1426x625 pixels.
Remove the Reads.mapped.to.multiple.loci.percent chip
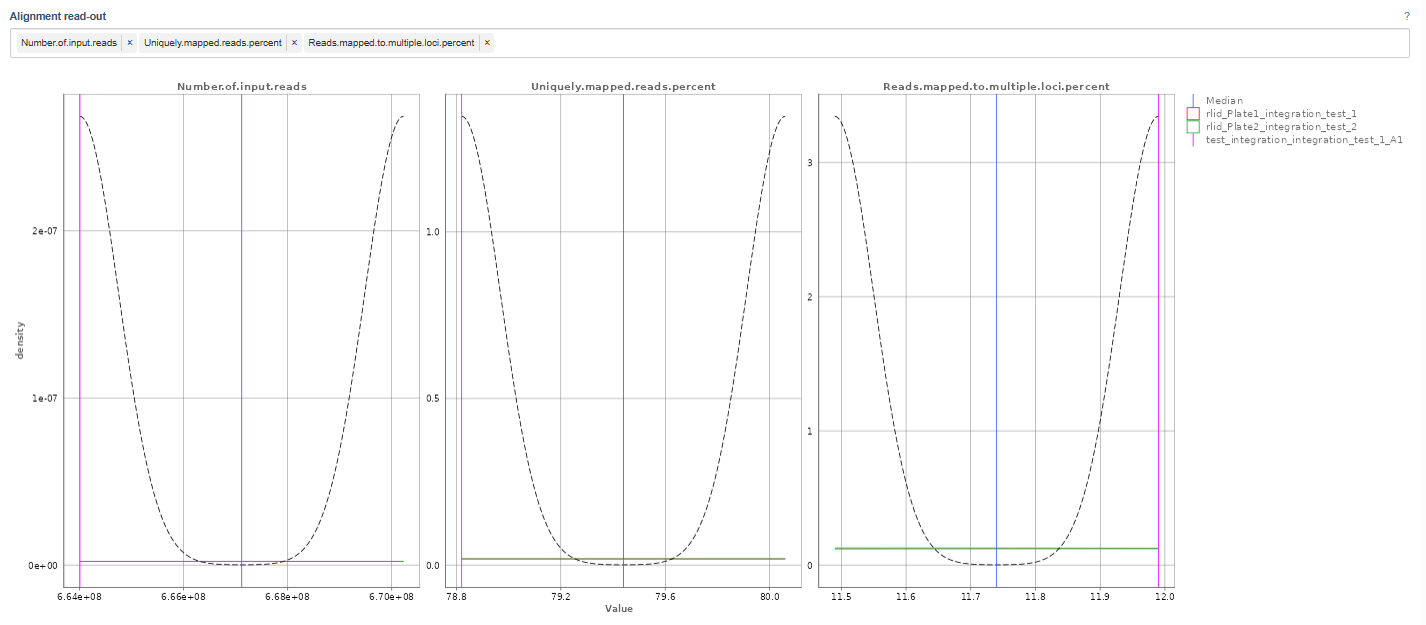(x=486, y=43)
